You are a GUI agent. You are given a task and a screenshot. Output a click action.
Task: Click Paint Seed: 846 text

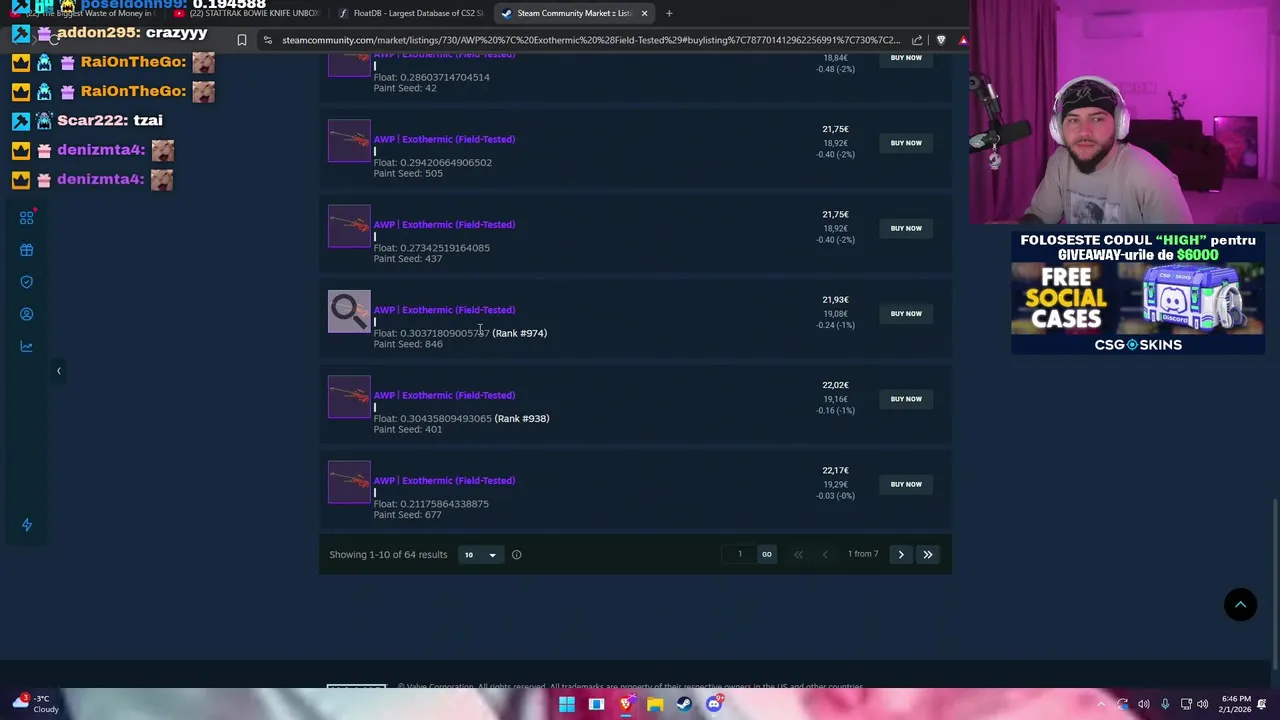408,344
